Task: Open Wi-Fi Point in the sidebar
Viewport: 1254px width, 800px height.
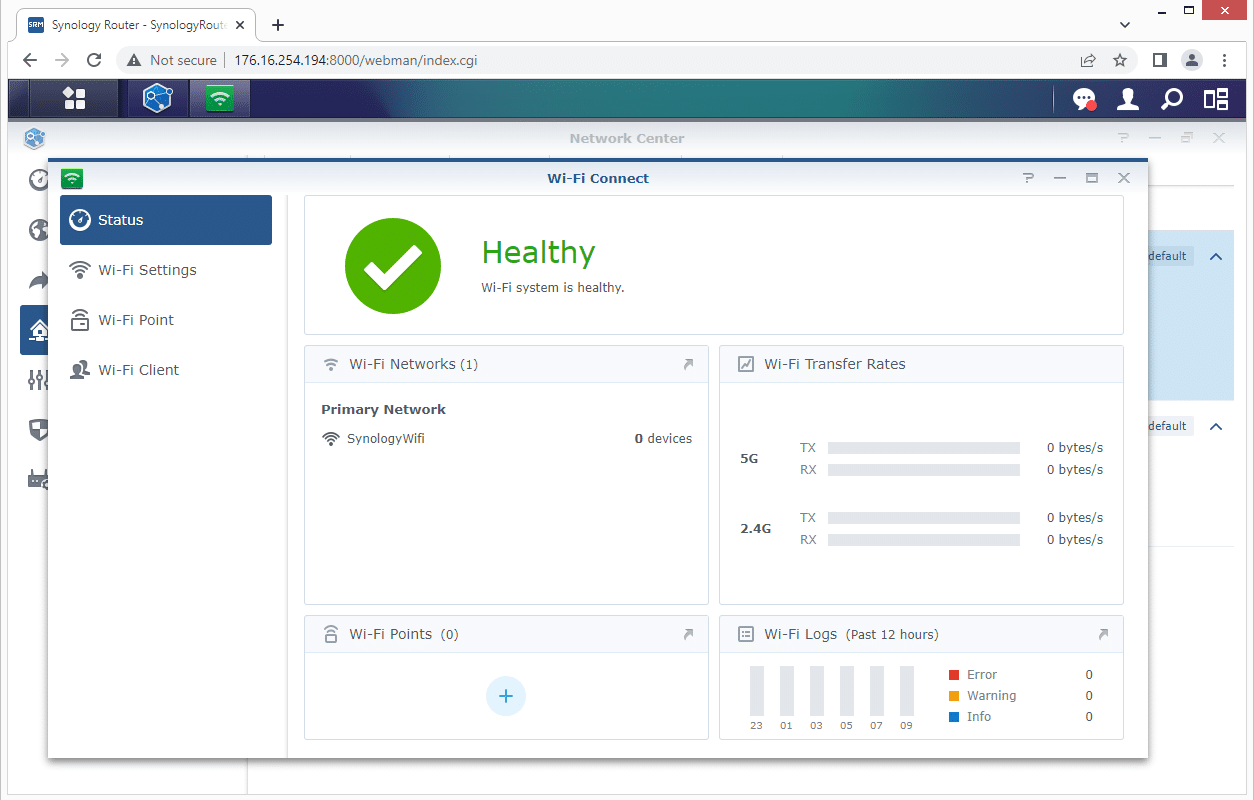Action: 166,320
